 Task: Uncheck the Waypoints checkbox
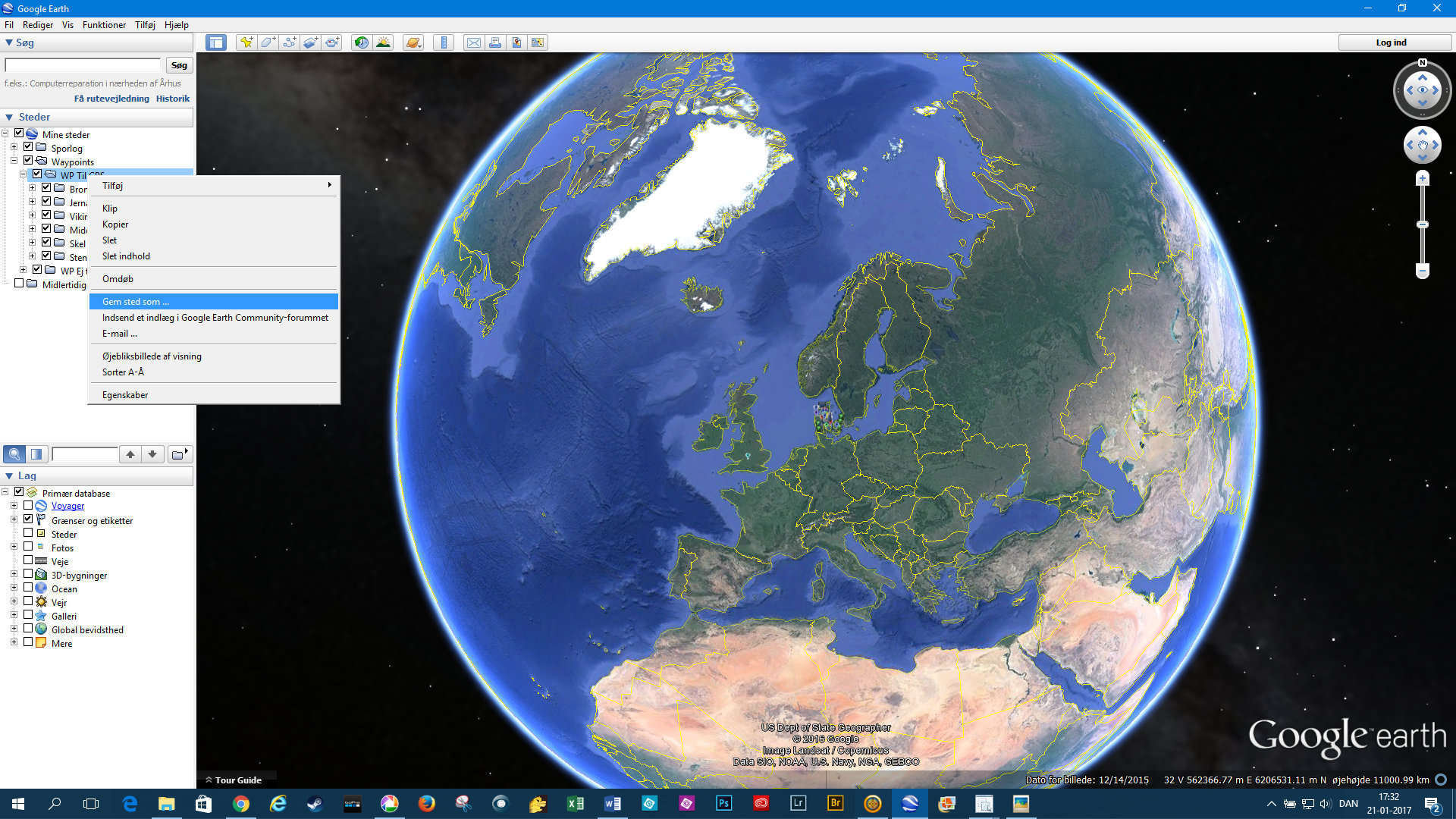pyautogui.click(x=28, y=161)
